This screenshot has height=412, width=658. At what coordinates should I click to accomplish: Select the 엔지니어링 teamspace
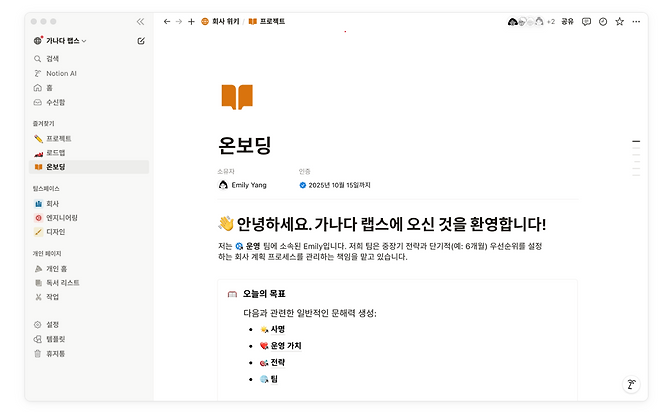click(x=61, y=217)
